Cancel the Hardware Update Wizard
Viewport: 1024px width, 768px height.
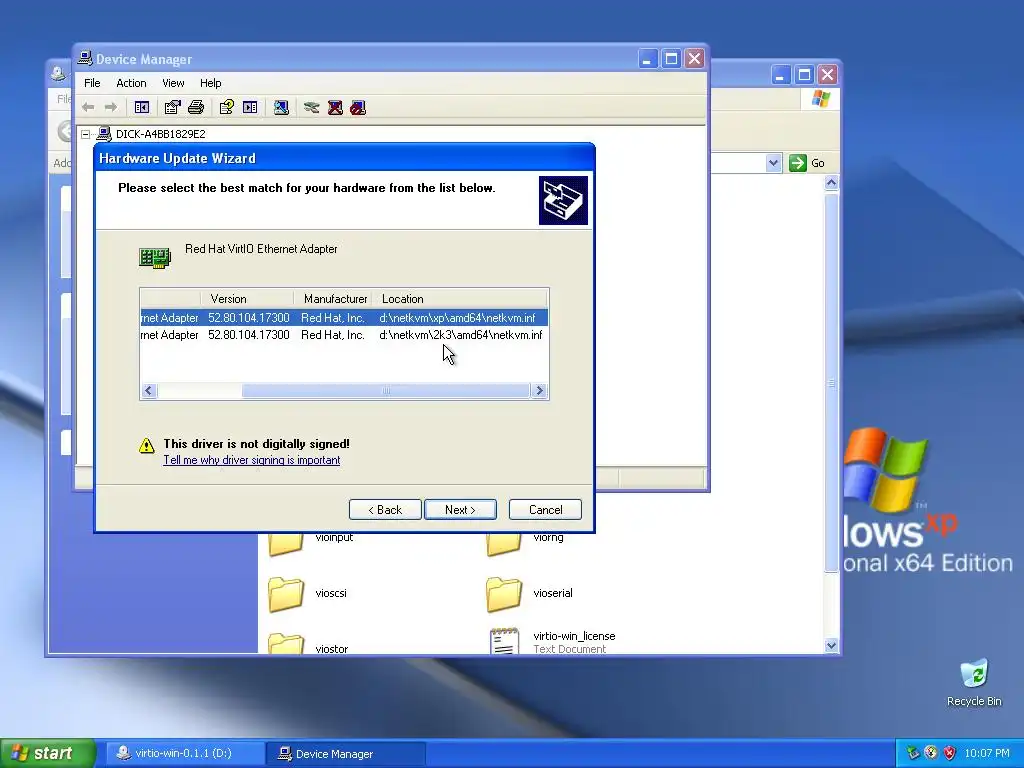pyautogui.click(x=545, y=509)
